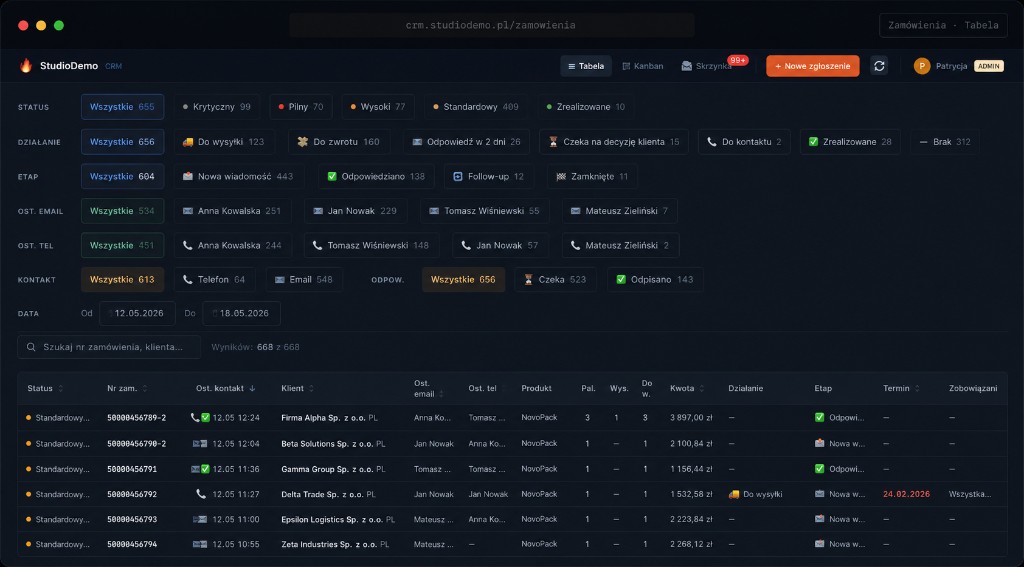The height and width of the screenshot is (567, 1024).
Task: Click mail icon in Delta Trade Etap cell
Action: click(x=820, y=494)
